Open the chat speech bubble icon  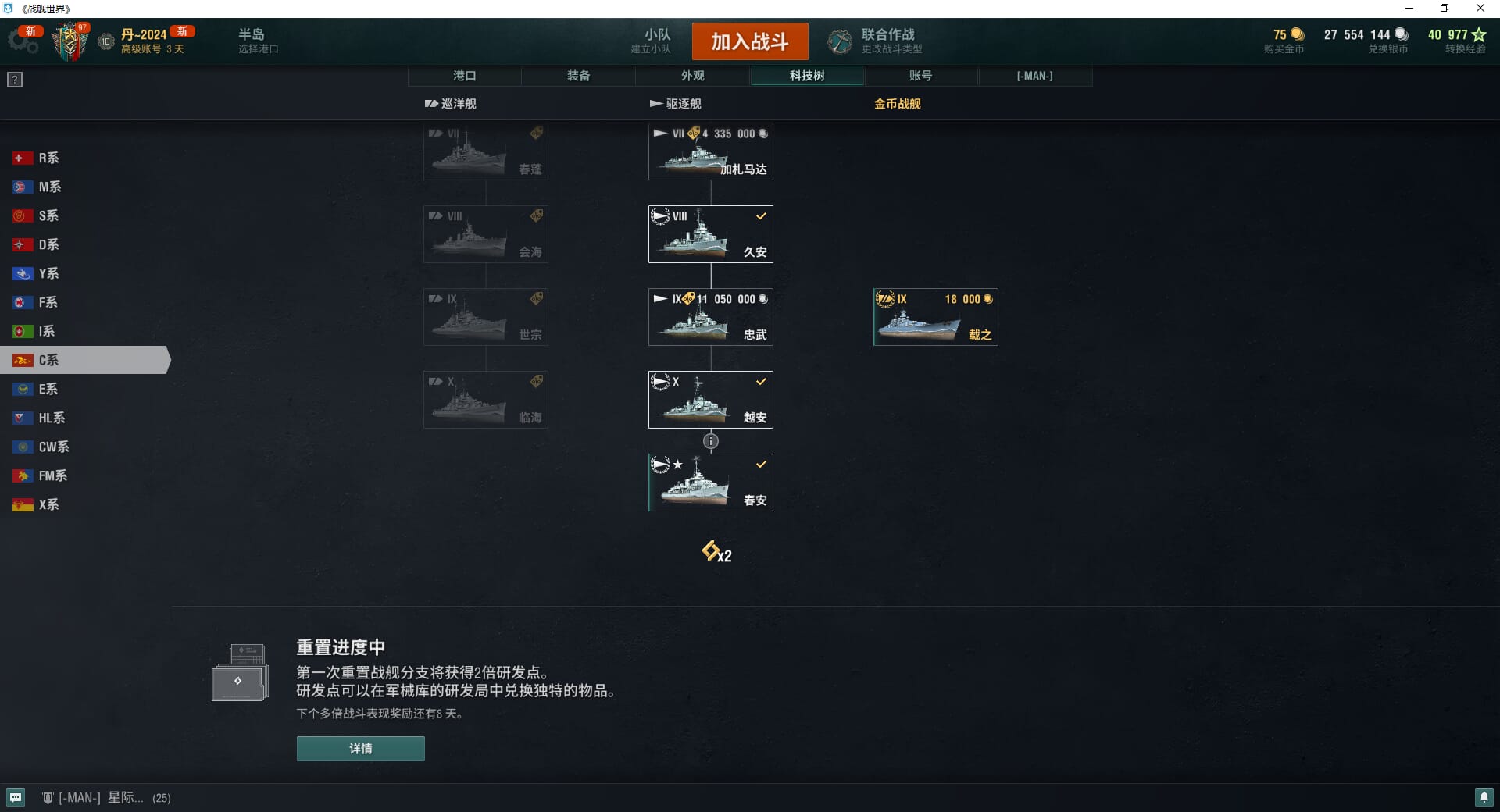16,797
